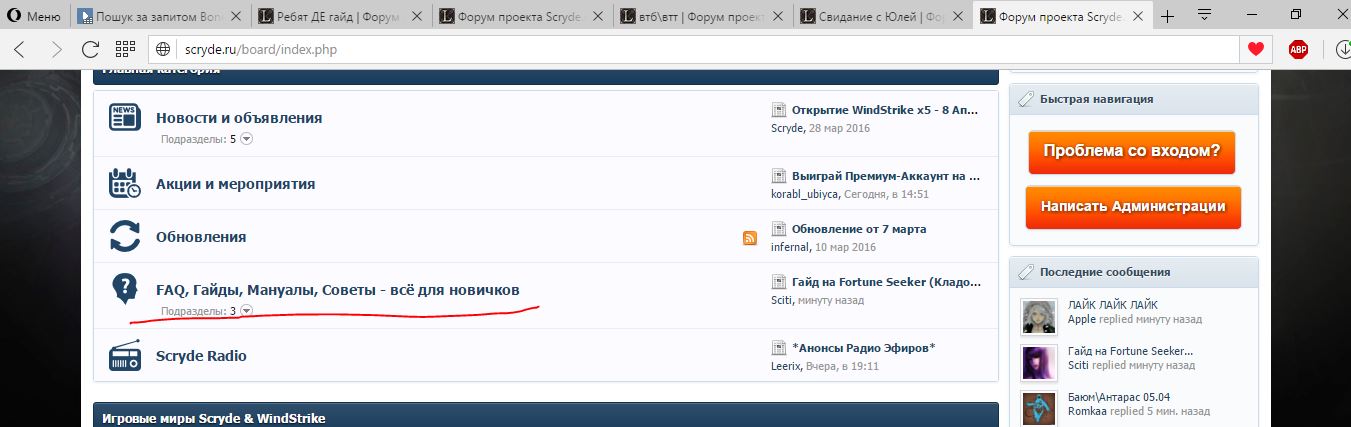The width and height of the screenshot is (1351, 427).
Task: Click Apple's avatar in latest messages
Action: click(1039, 317)
